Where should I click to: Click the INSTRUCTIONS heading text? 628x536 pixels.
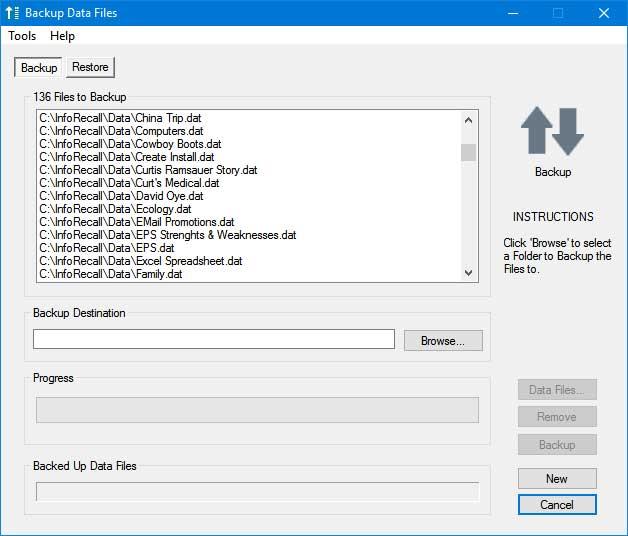click(x=553, y=217)
